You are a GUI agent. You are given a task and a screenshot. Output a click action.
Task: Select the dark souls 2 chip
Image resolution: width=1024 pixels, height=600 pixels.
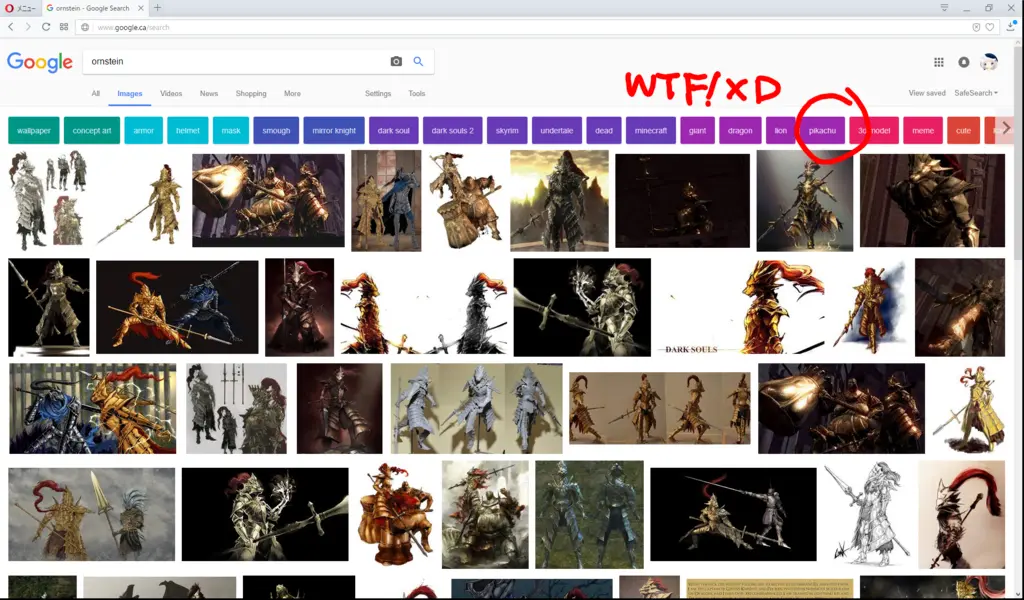pyautogui.click(x=453, y=131)
